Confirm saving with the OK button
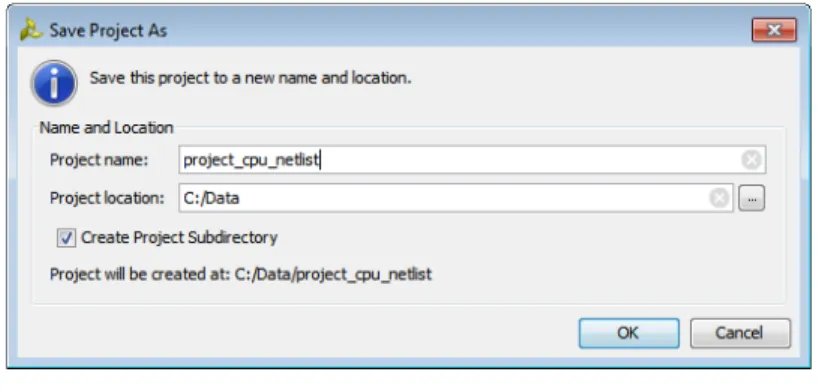Viewport: 822px width, 390px height. tap(629, 333)
